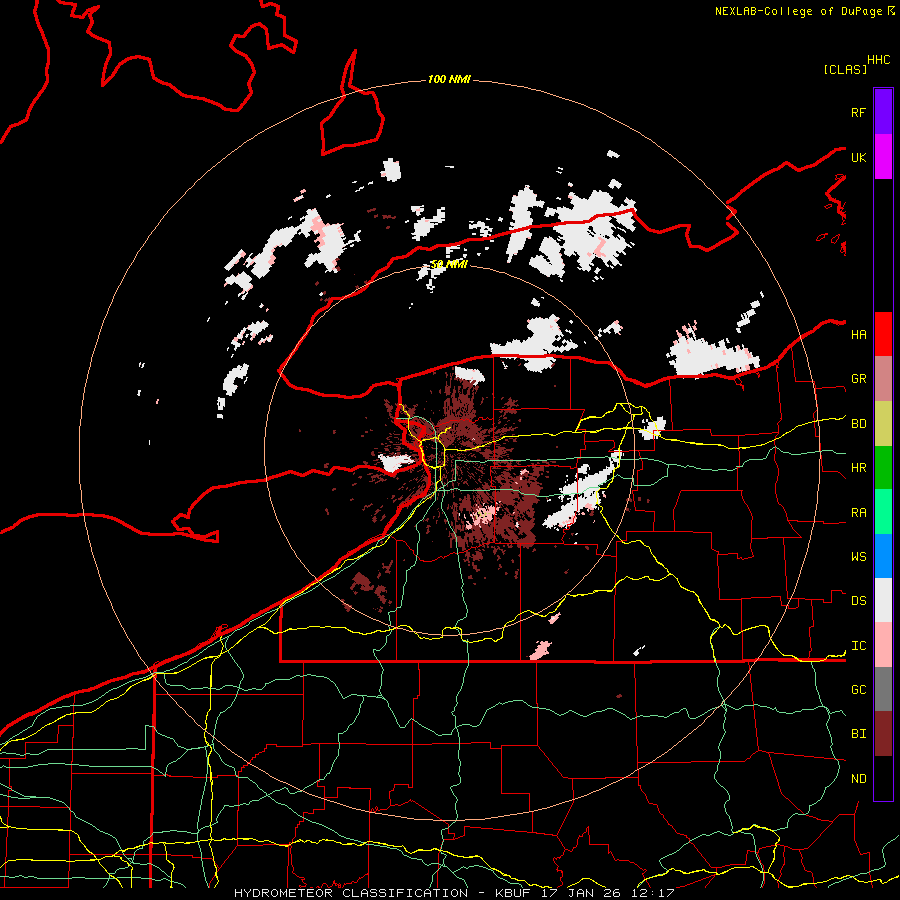Click the Hydrometeor Classification KBUF title caption
The height and width of the screenshot is (900, 900).
pyautogui.click(x=453, y=893)
